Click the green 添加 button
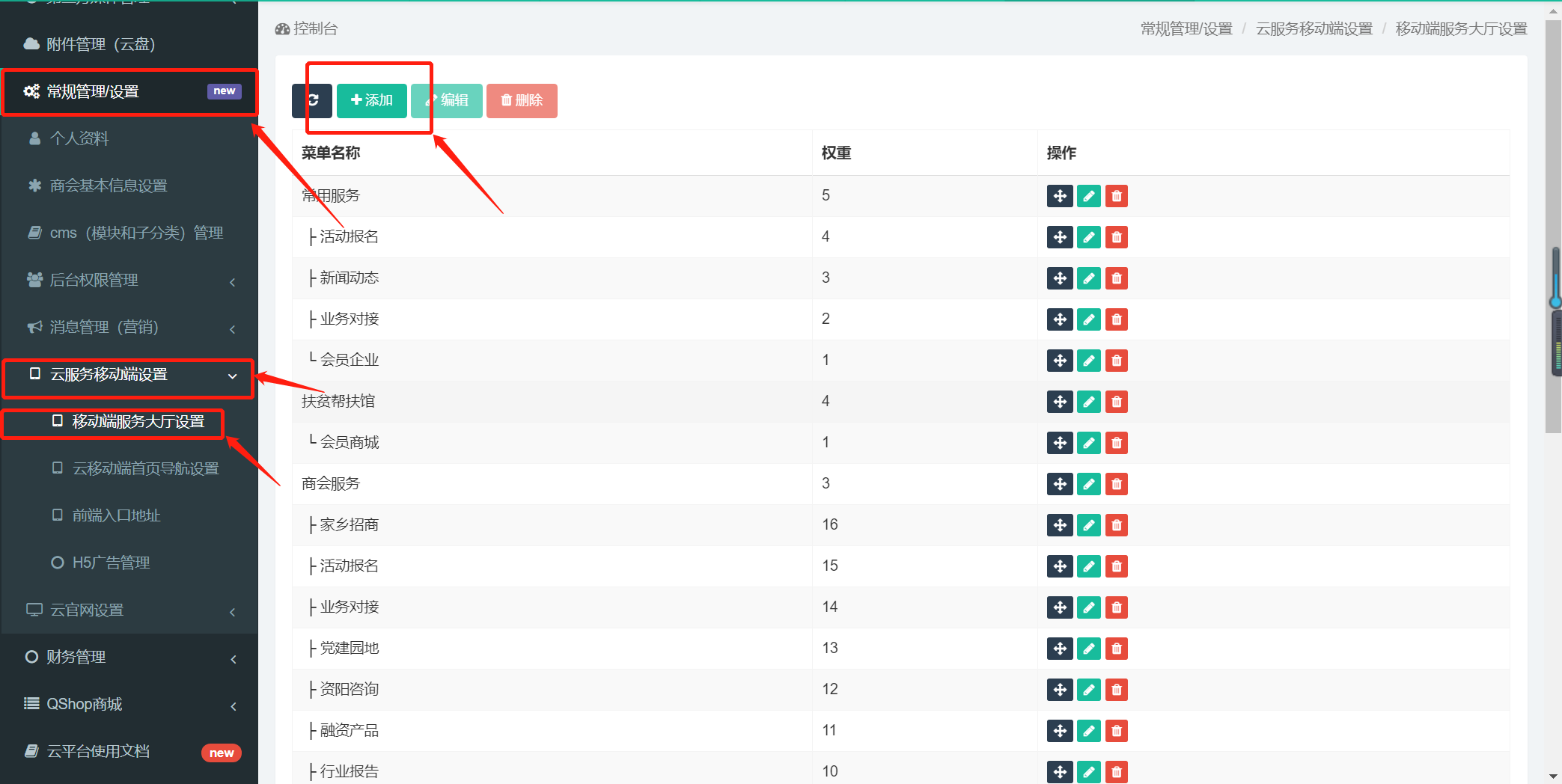Image resolution: width=1562 pixels, height=784 pixels. pos(372,100)
